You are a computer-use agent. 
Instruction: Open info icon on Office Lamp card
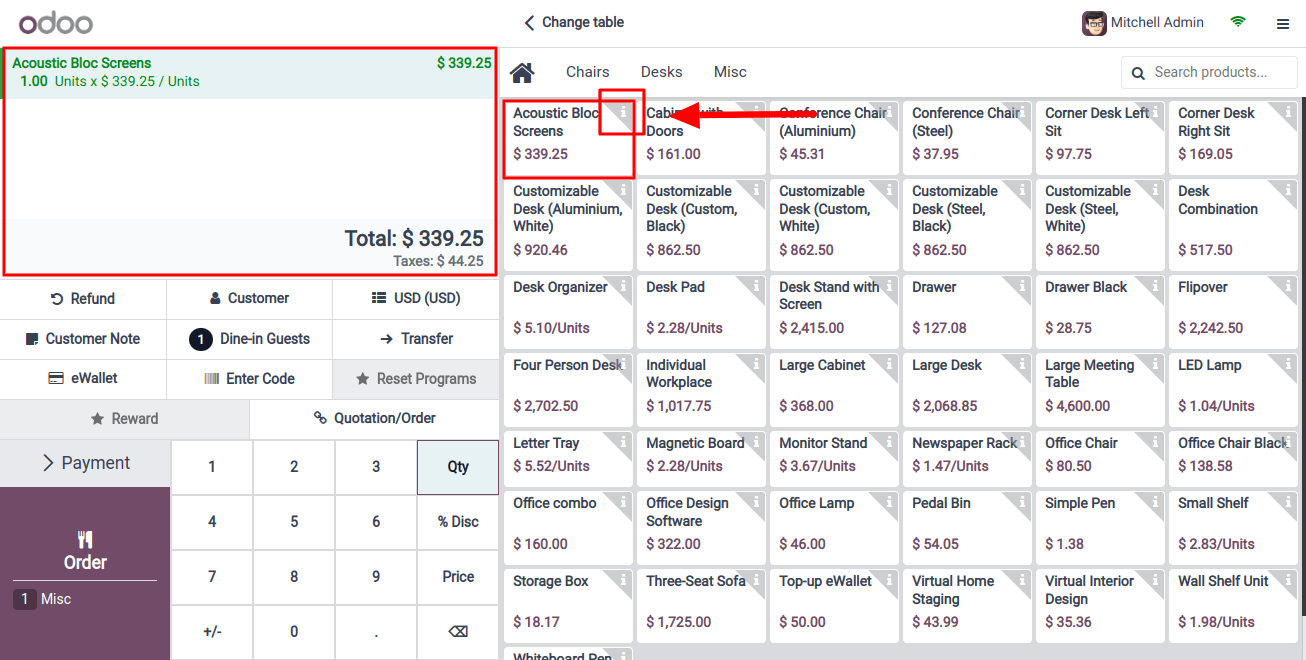click(x=889, y=502)
